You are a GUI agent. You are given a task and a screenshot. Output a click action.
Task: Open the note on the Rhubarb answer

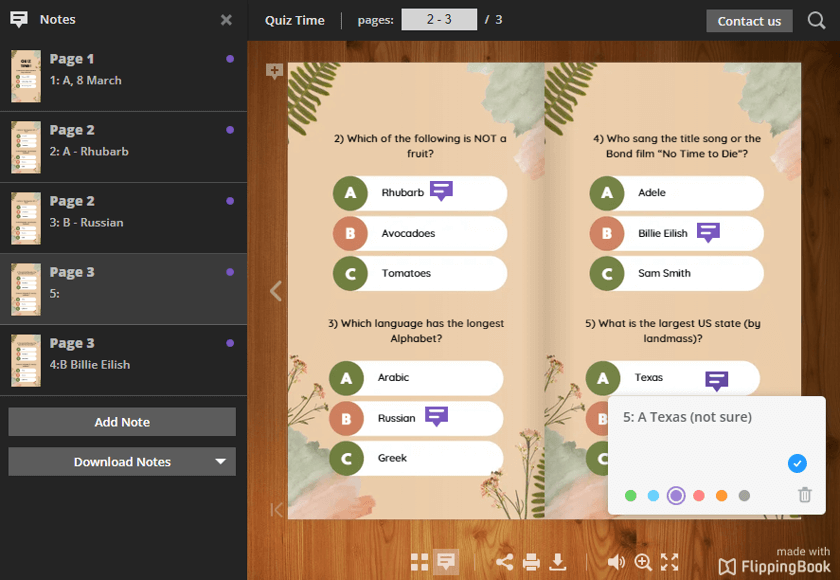[x=441, y=189]
